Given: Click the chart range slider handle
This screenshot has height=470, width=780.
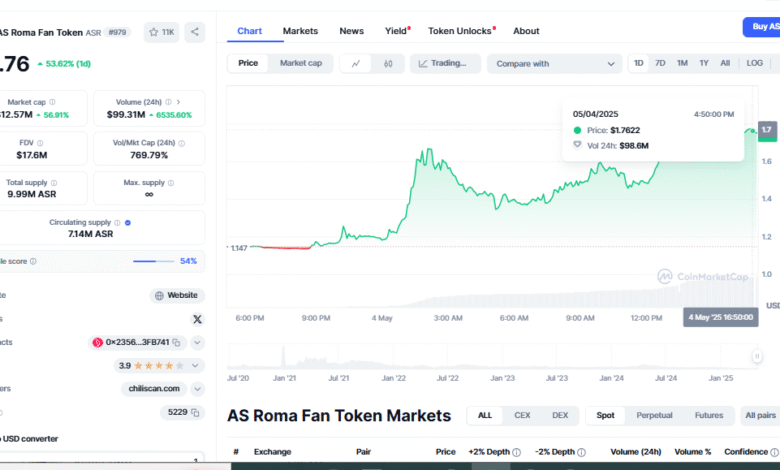Looking at the screenshot, I should tap(757, 356).
